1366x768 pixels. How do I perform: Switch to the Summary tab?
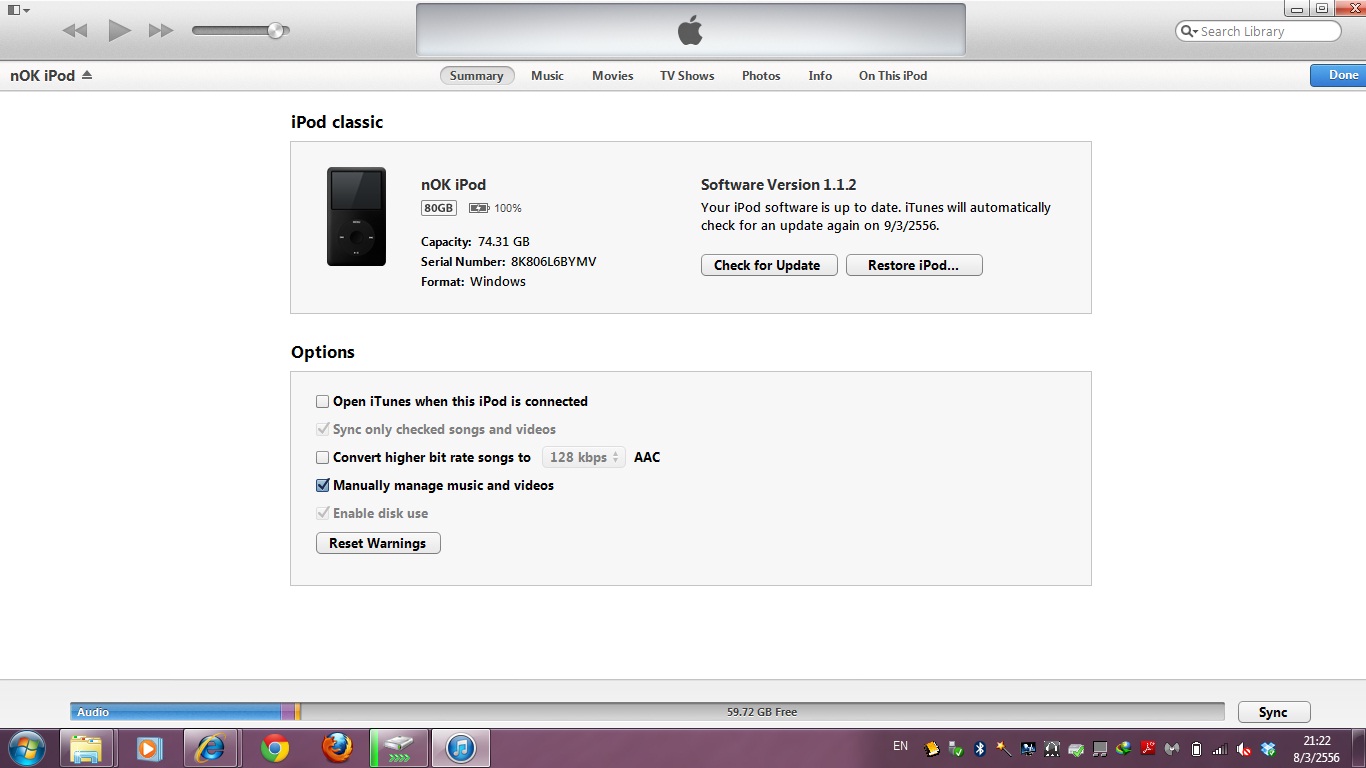(477, 76)
